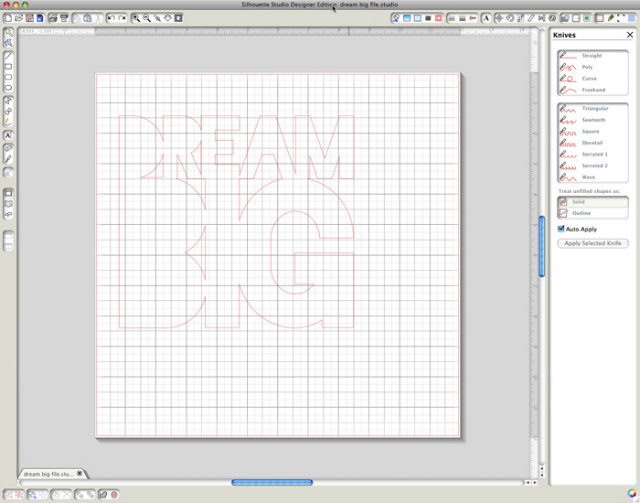Select the Rounded Rectangle tool
The width and height of the screenshot is (640, 503).
(x=8, y=77)
